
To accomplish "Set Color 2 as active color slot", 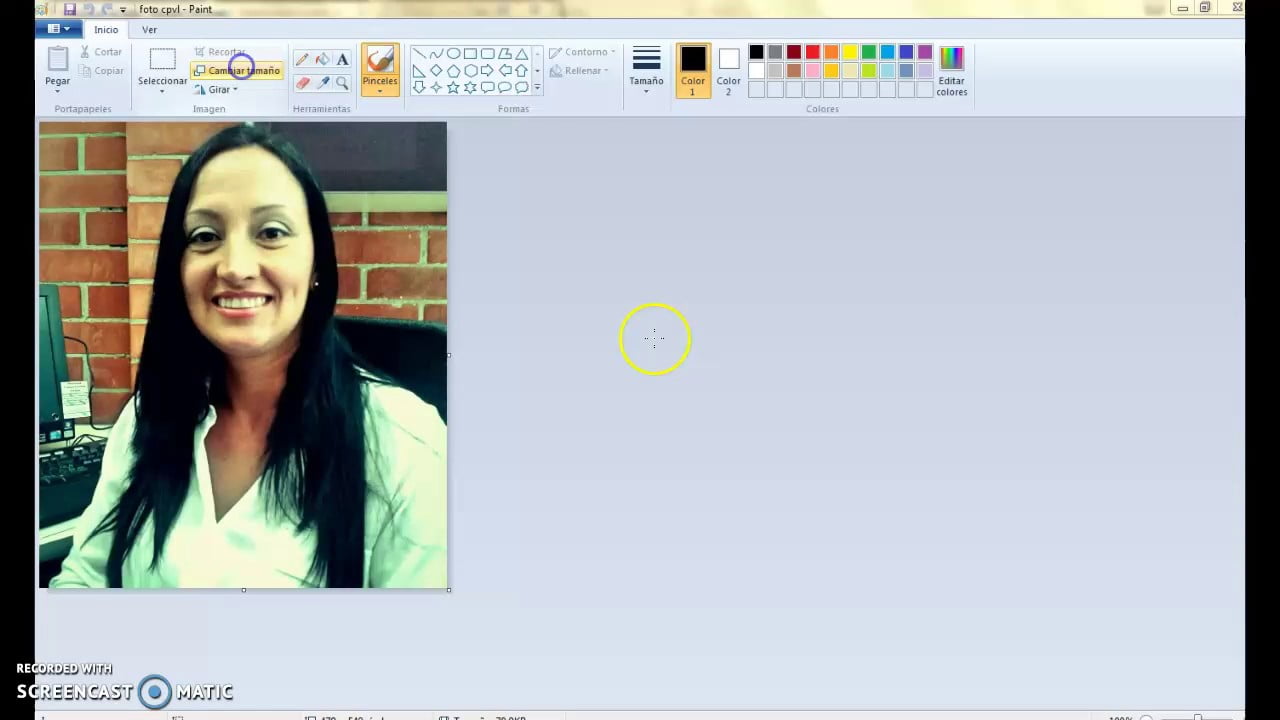I will [x=728, y=70].
